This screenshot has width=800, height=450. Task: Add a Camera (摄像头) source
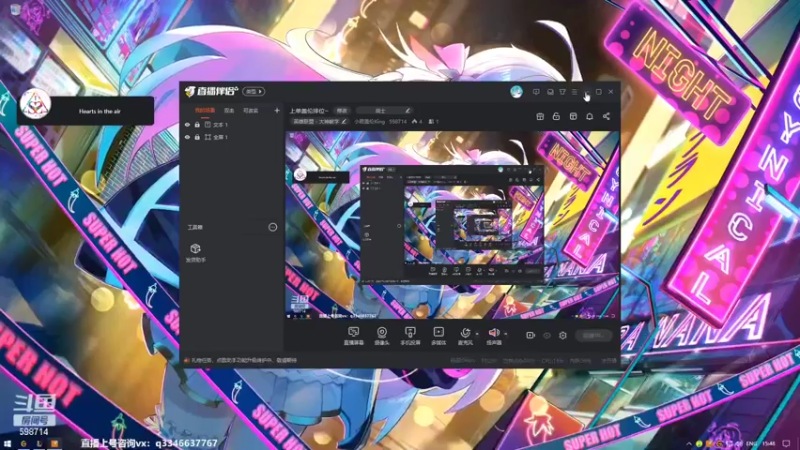point(382,336)
